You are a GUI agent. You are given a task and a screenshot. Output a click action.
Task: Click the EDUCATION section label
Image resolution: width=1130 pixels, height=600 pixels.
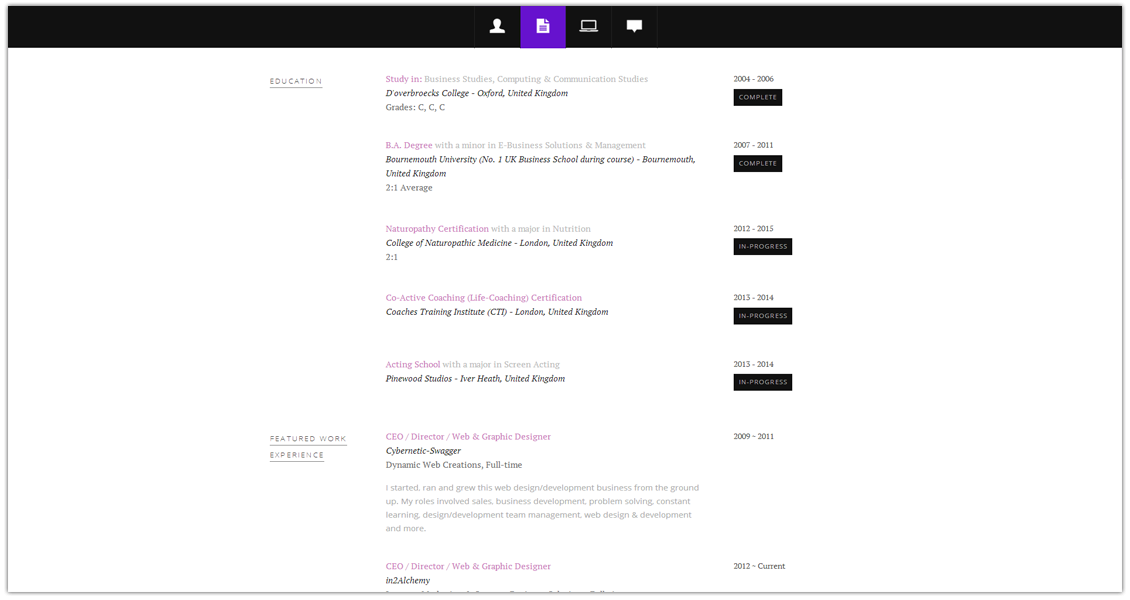click(x=296, y=81)
